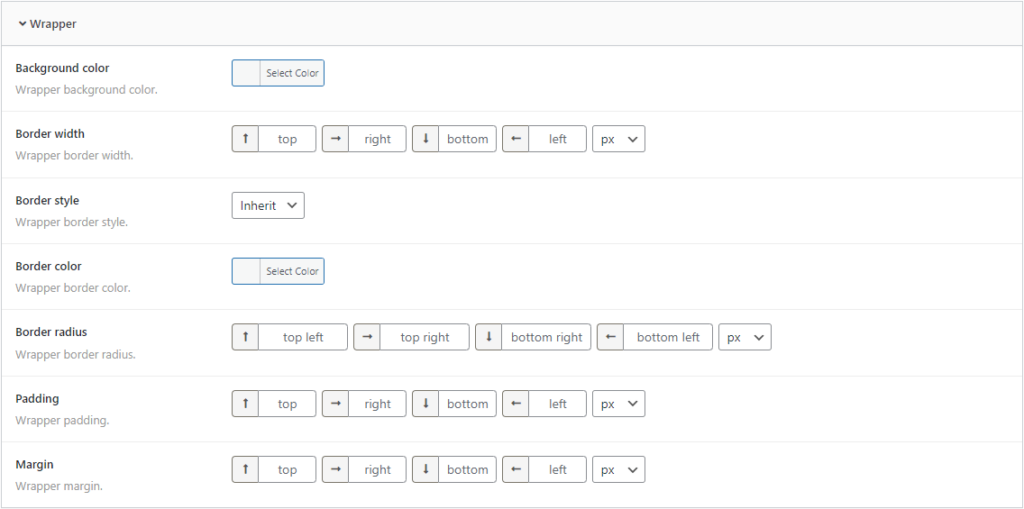Click the Background color swatch preview

tap(246, 73)
